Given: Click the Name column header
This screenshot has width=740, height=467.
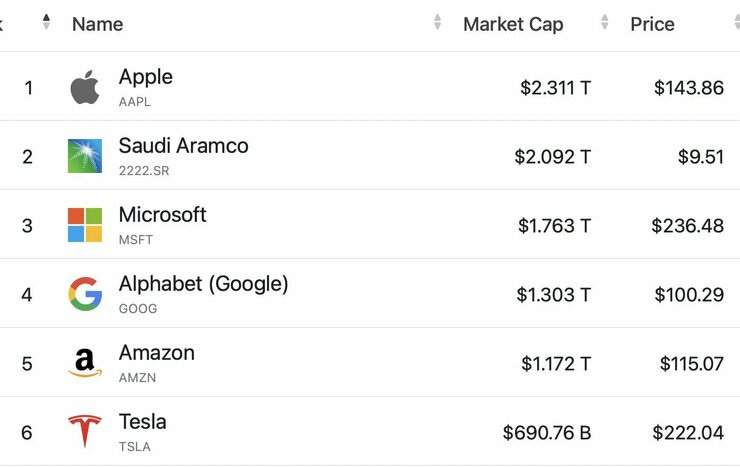Looking at the screenshot, I should pyautogui.click(x=98, y=24).
